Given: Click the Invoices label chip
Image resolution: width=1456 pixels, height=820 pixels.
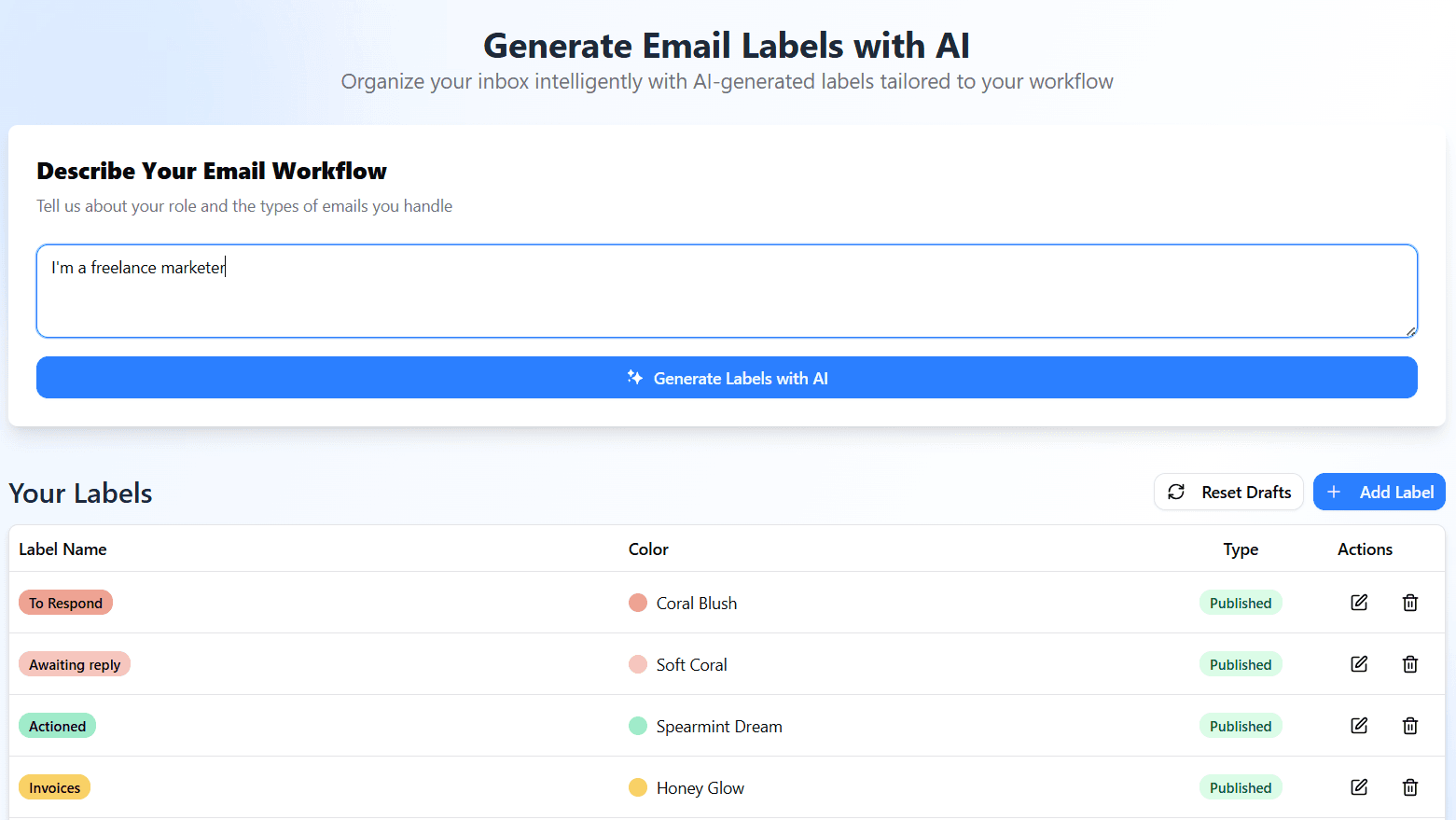Looking at the screenshot, I should [x=54, y=787].
